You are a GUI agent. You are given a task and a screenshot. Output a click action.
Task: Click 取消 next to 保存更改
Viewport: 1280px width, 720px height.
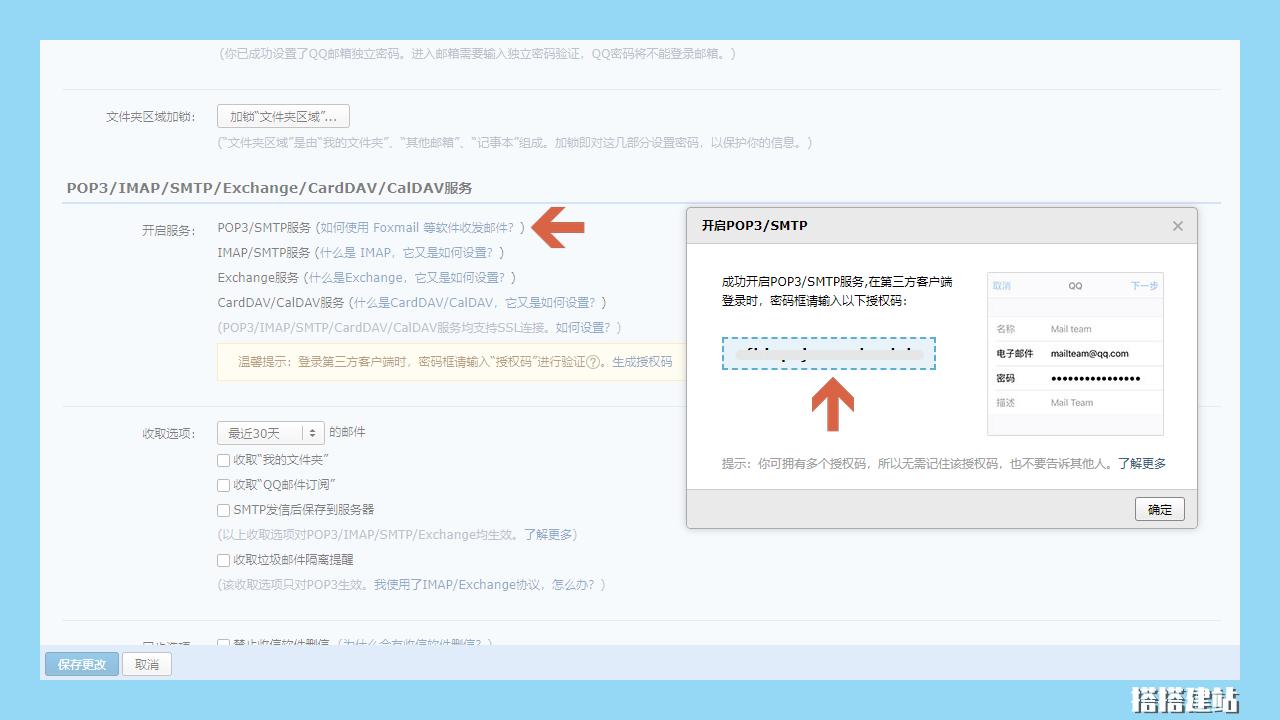[146, 664]
